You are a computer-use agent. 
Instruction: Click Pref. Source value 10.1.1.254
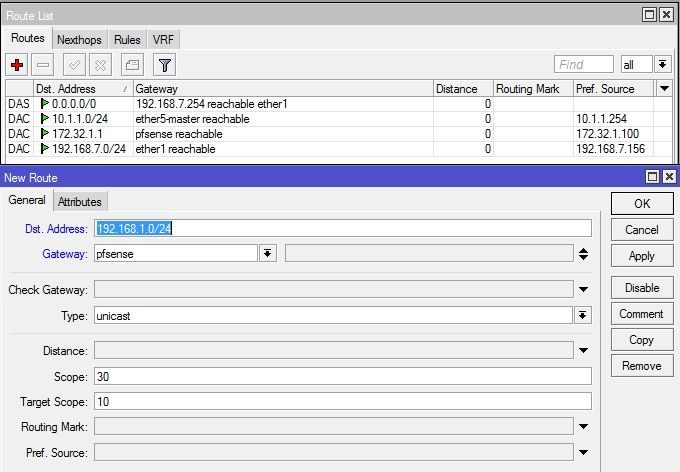point(601,118)
